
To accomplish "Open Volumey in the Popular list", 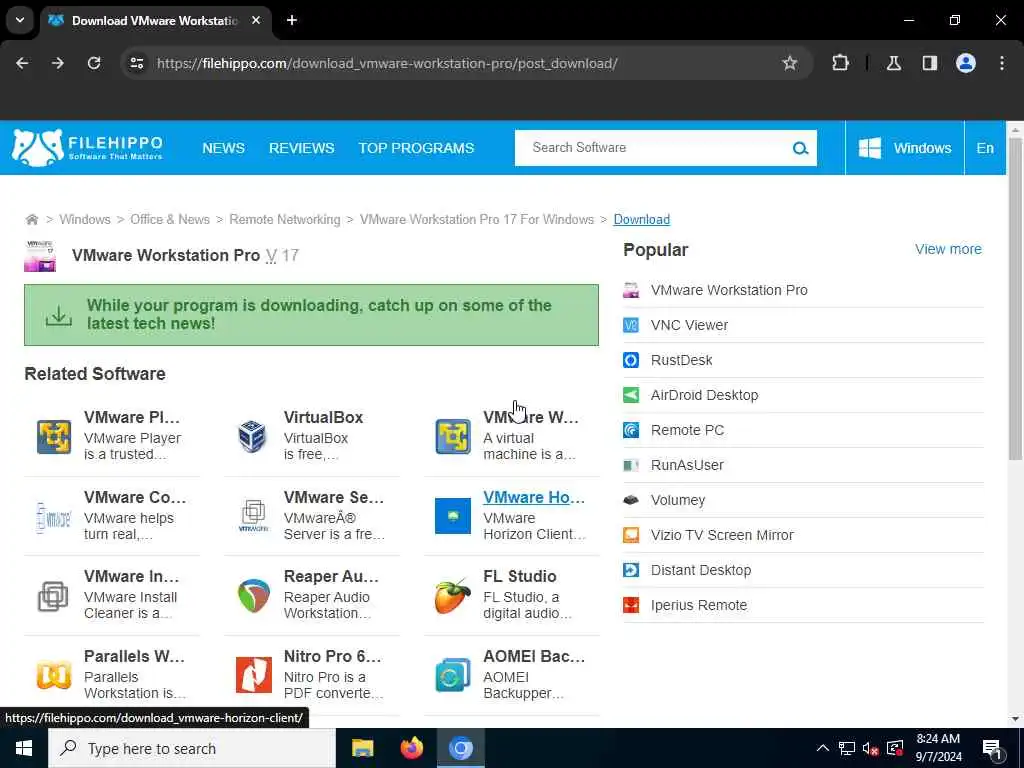I will [x=678, y=500].
